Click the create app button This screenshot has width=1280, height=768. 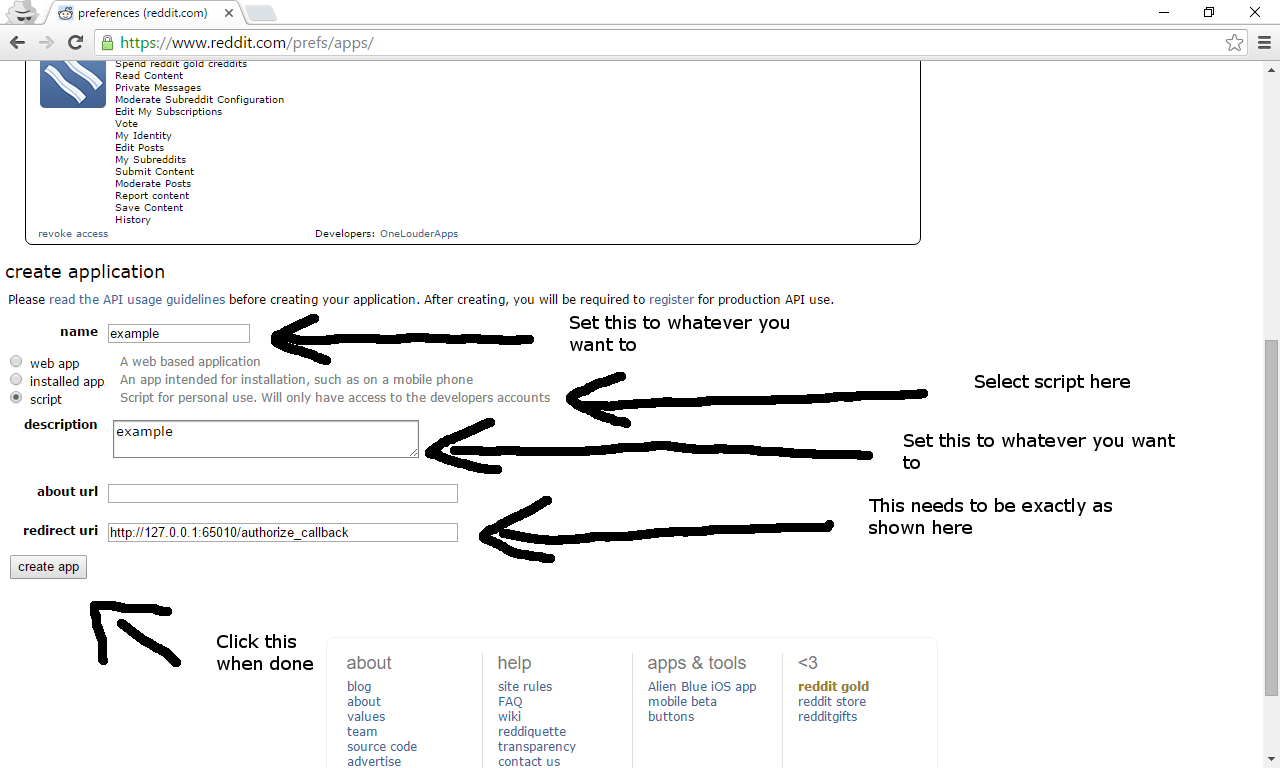coord(48,567)
